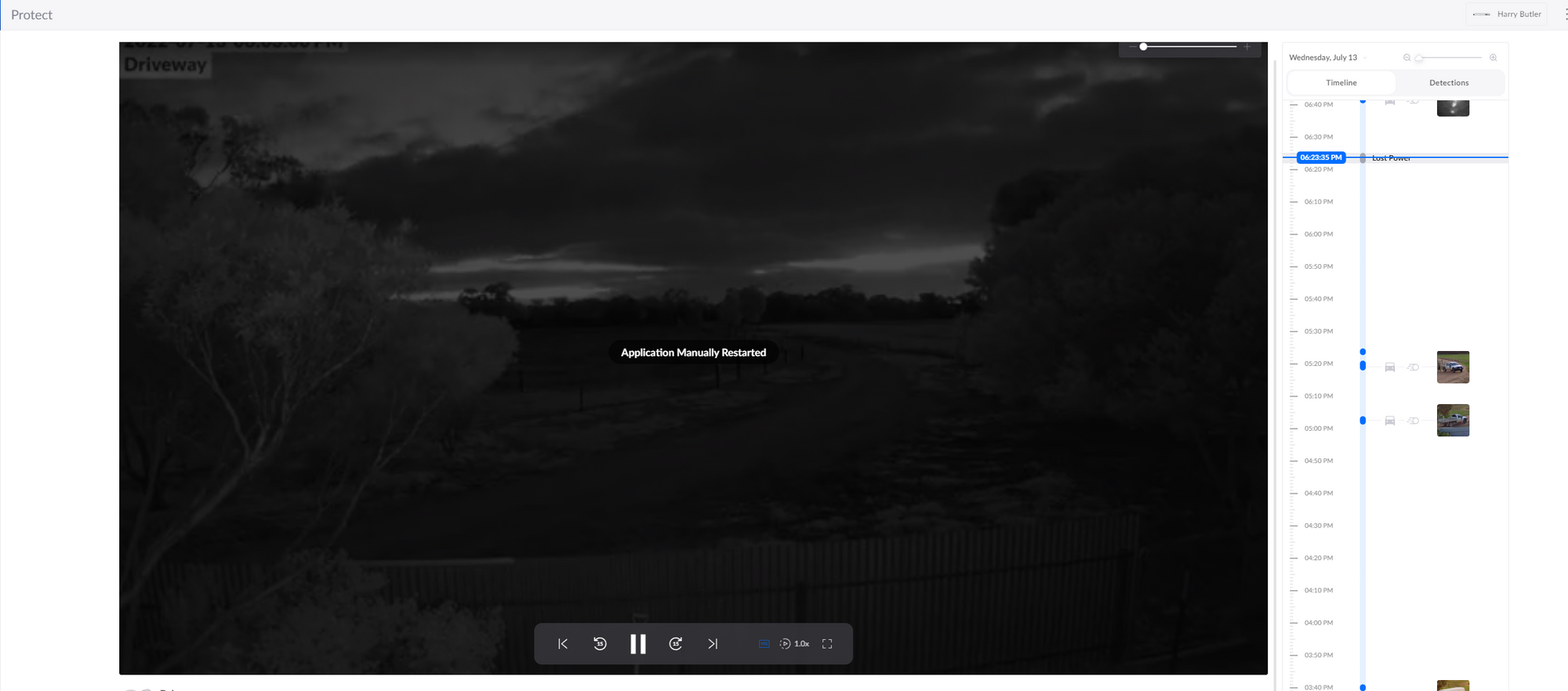This screenshot has height=691, width=1568.
Task: Switch to the Detections tab
Action: [1449, 83]
